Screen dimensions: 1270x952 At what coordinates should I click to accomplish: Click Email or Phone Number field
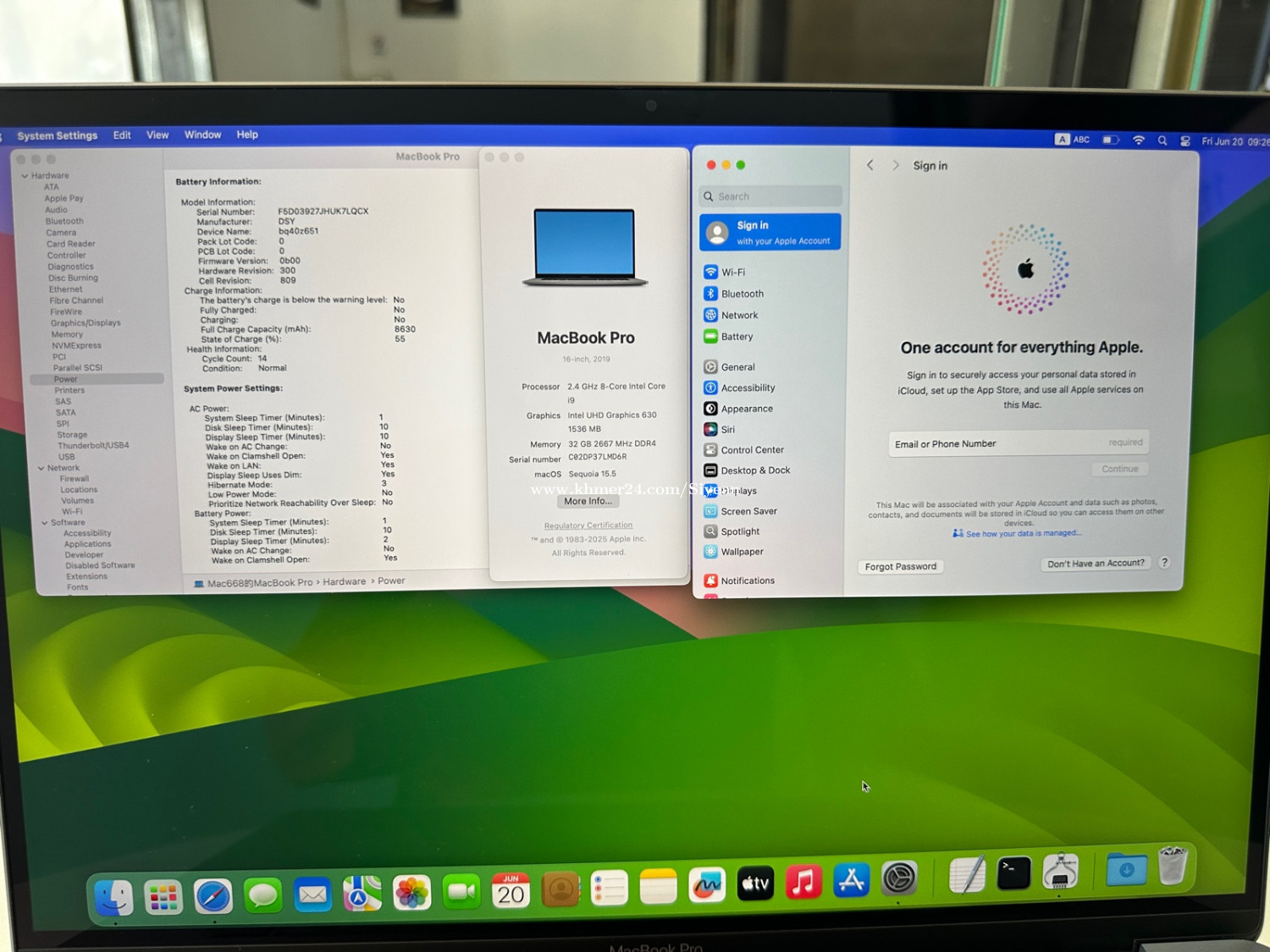pyautogui.click(x=1019, y=443)
